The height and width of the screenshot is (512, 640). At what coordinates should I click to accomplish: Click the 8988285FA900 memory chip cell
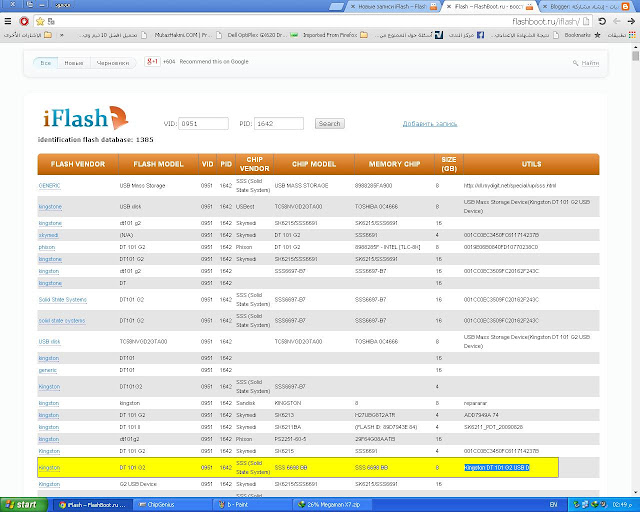click(x=373, y=185)
